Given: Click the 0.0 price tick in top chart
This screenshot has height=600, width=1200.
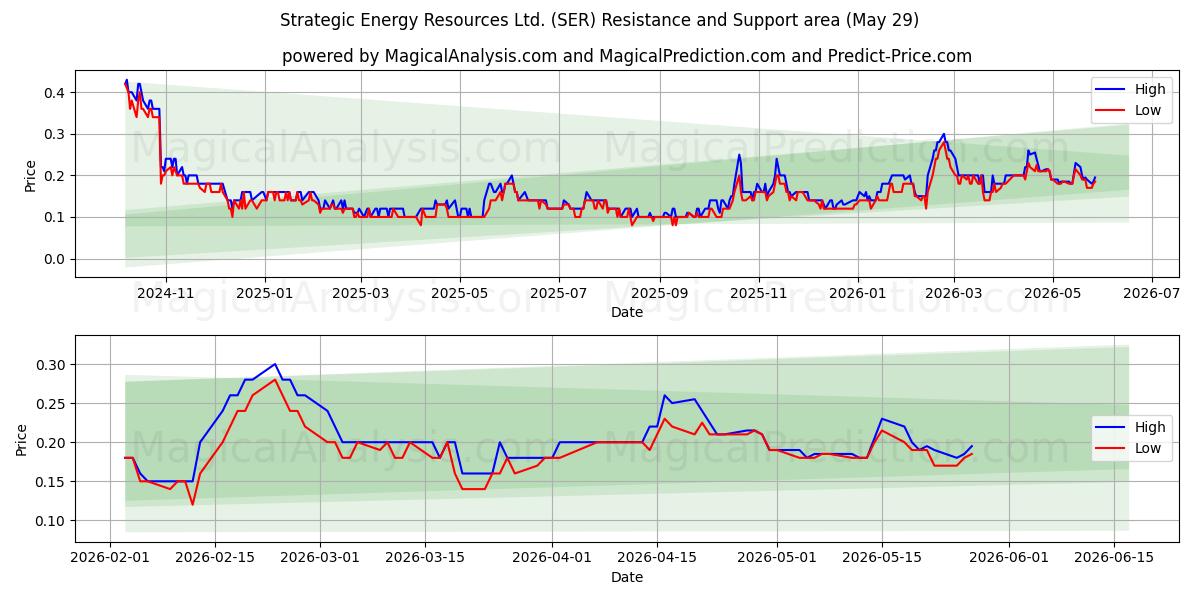Looking at the screenshot, I should point(55,259).
